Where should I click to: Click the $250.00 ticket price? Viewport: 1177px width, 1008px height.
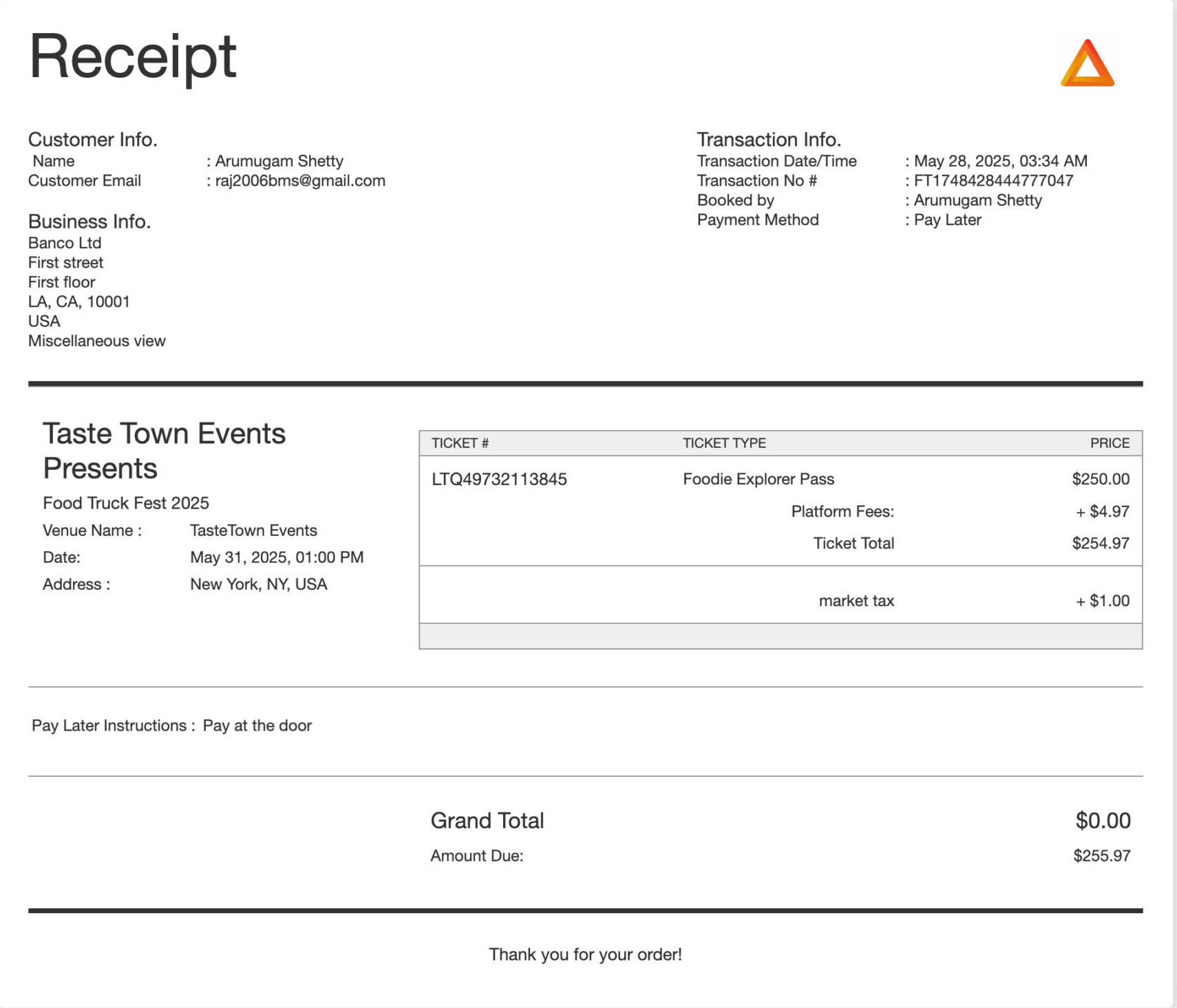point(1101,480)
